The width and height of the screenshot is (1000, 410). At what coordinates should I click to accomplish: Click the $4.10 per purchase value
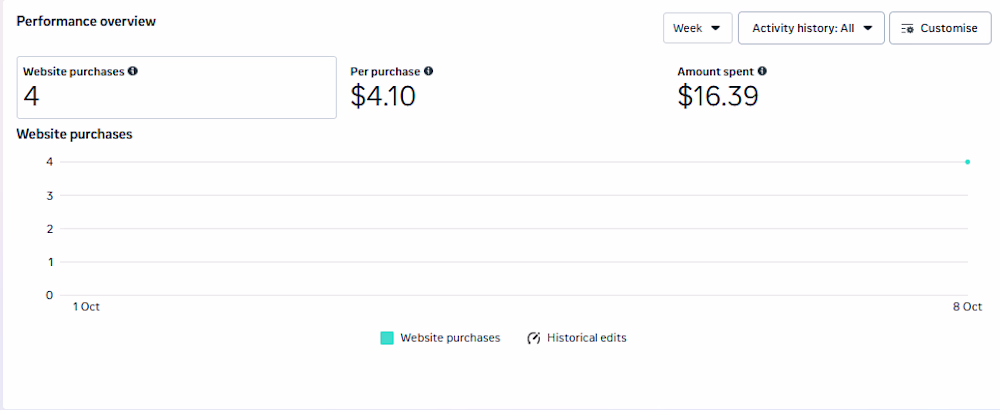point(383,96)
